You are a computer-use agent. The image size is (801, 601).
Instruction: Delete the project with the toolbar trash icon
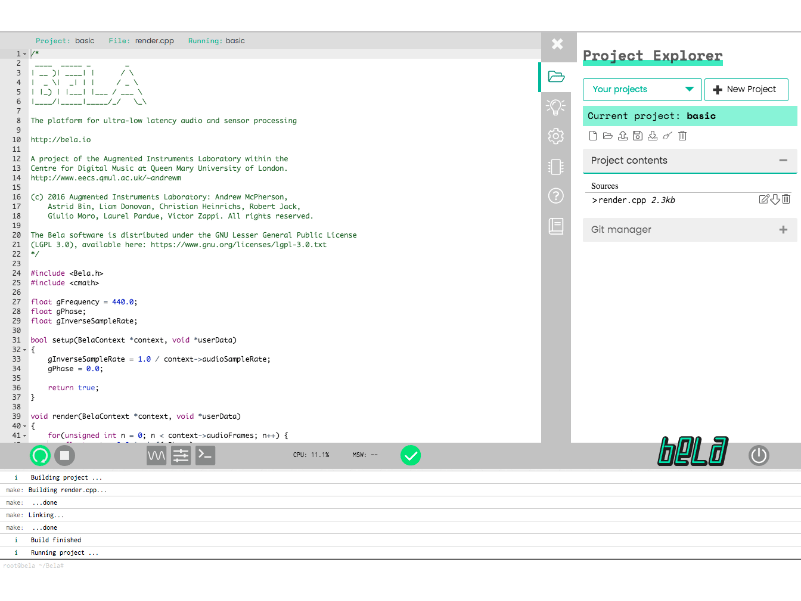pyautogui.click(x=682, y=136)
